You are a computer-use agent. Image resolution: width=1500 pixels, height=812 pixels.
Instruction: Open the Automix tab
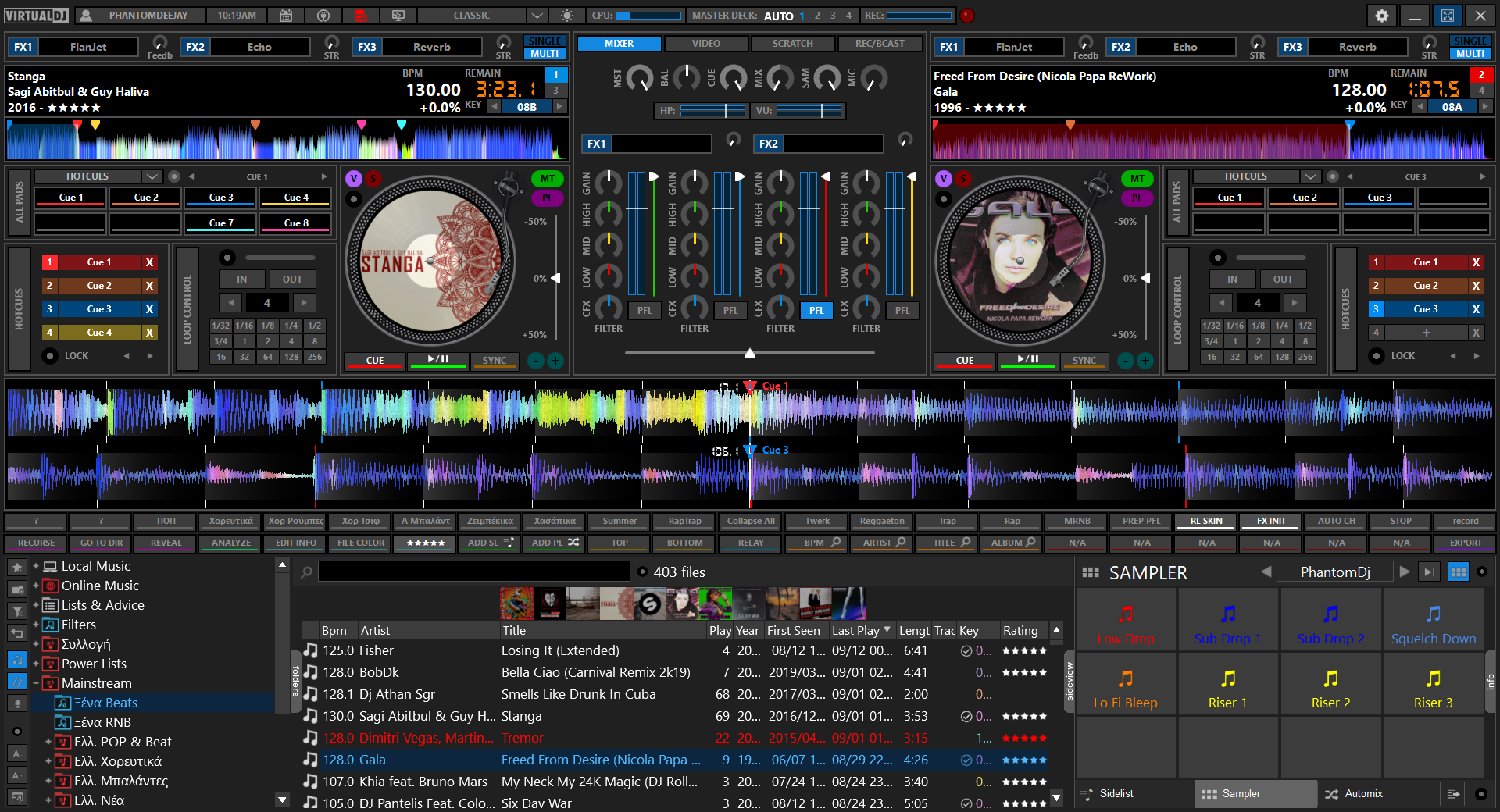1364,793
